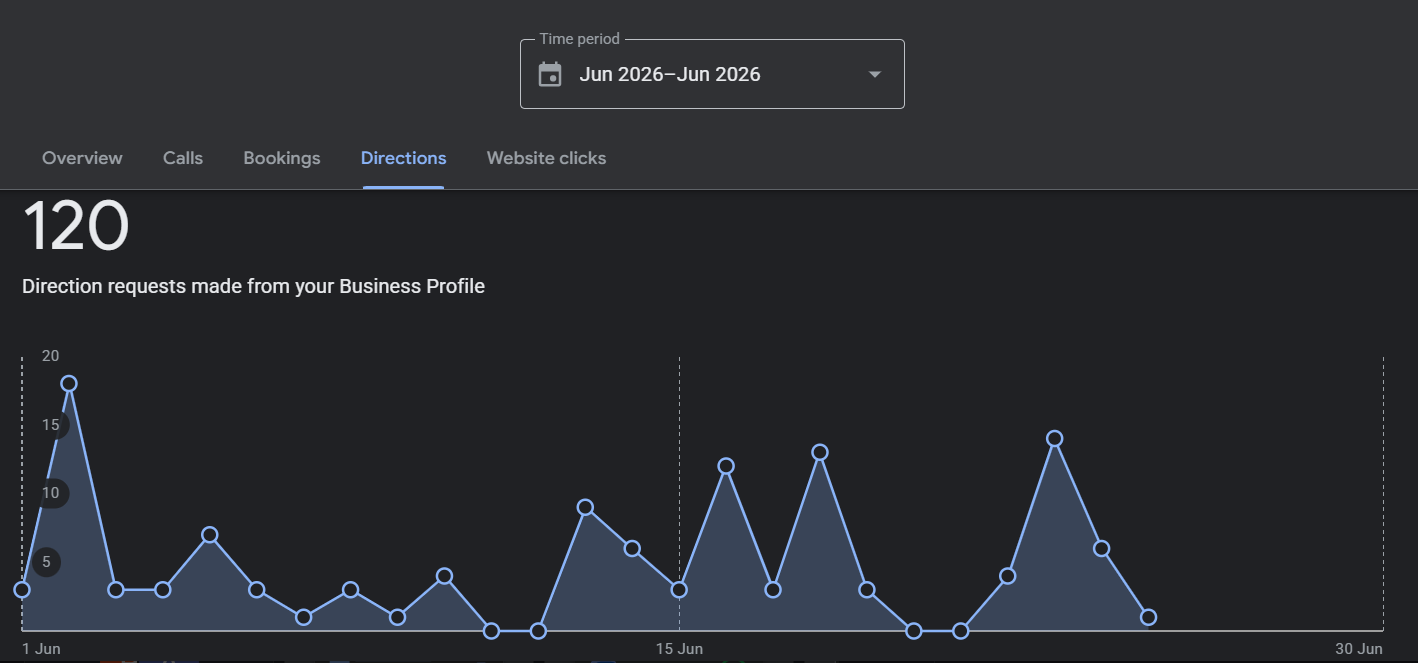The image size is (1418, 663).
Task: Click the 120 total direction requests number
Action: [x=76, y=226]
